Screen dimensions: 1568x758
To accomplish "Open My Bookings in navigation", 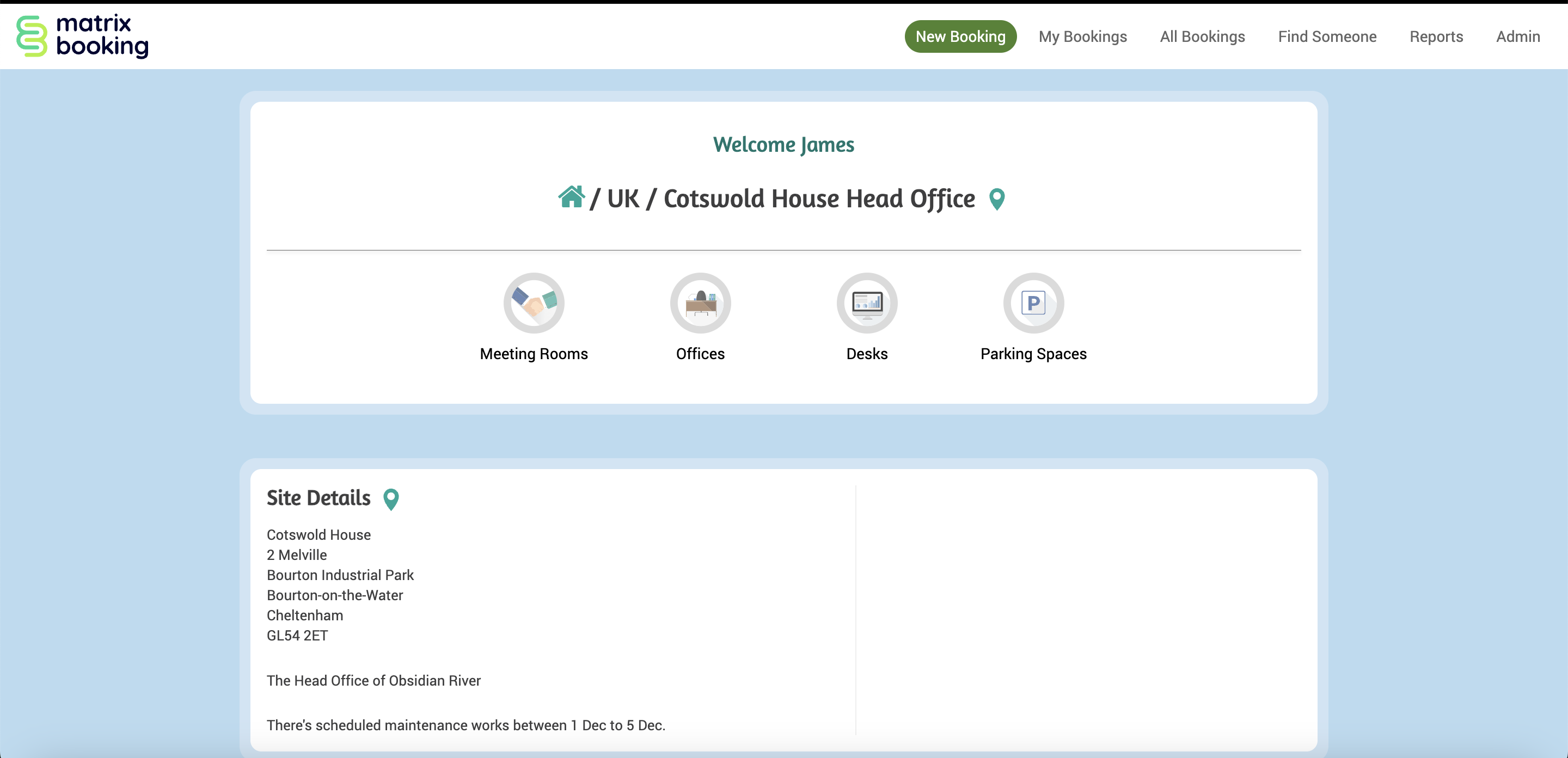I will [x=1082, y=36].
